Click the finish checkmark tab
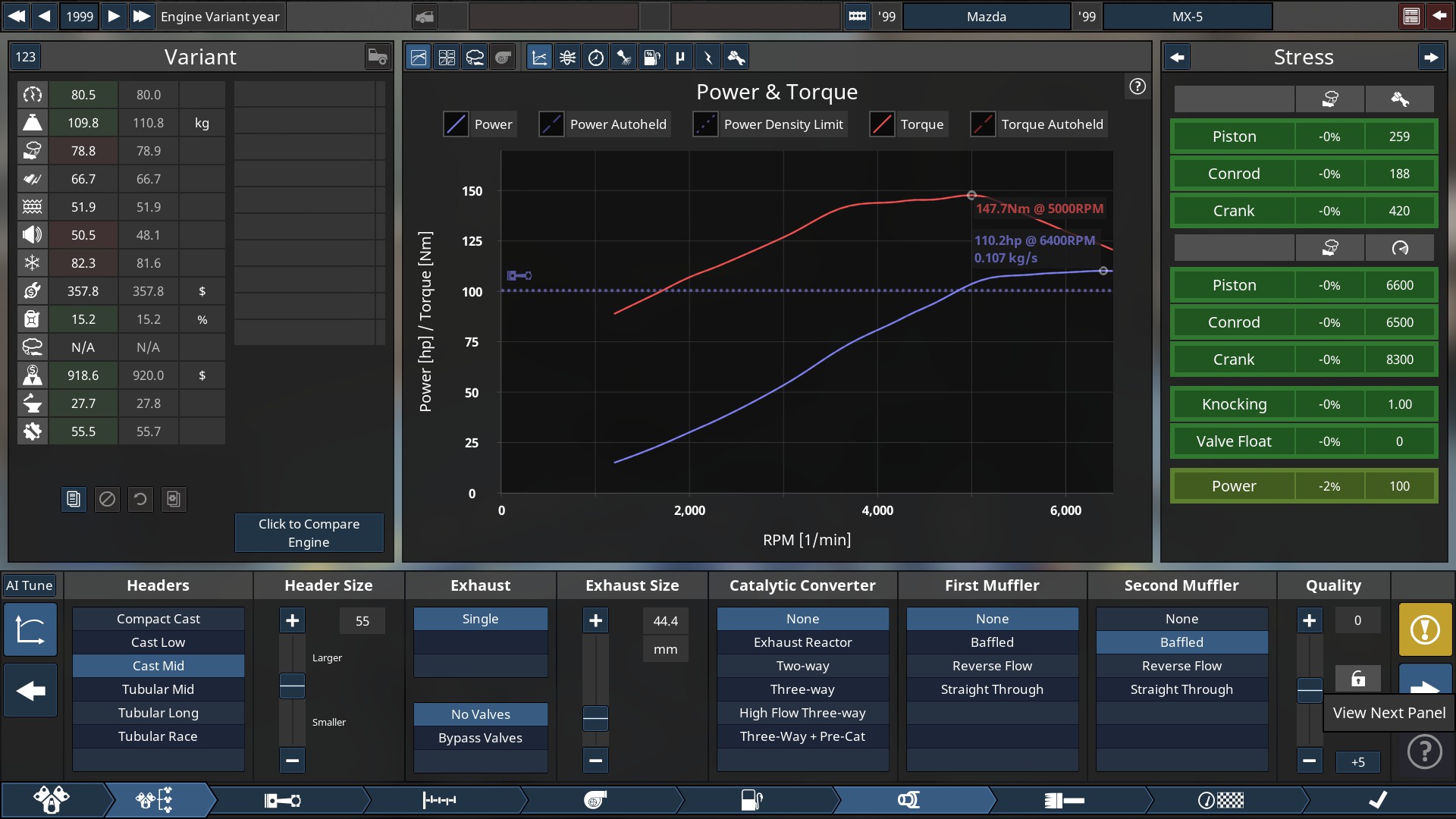1456x819 pixels. coord(1378,800)
